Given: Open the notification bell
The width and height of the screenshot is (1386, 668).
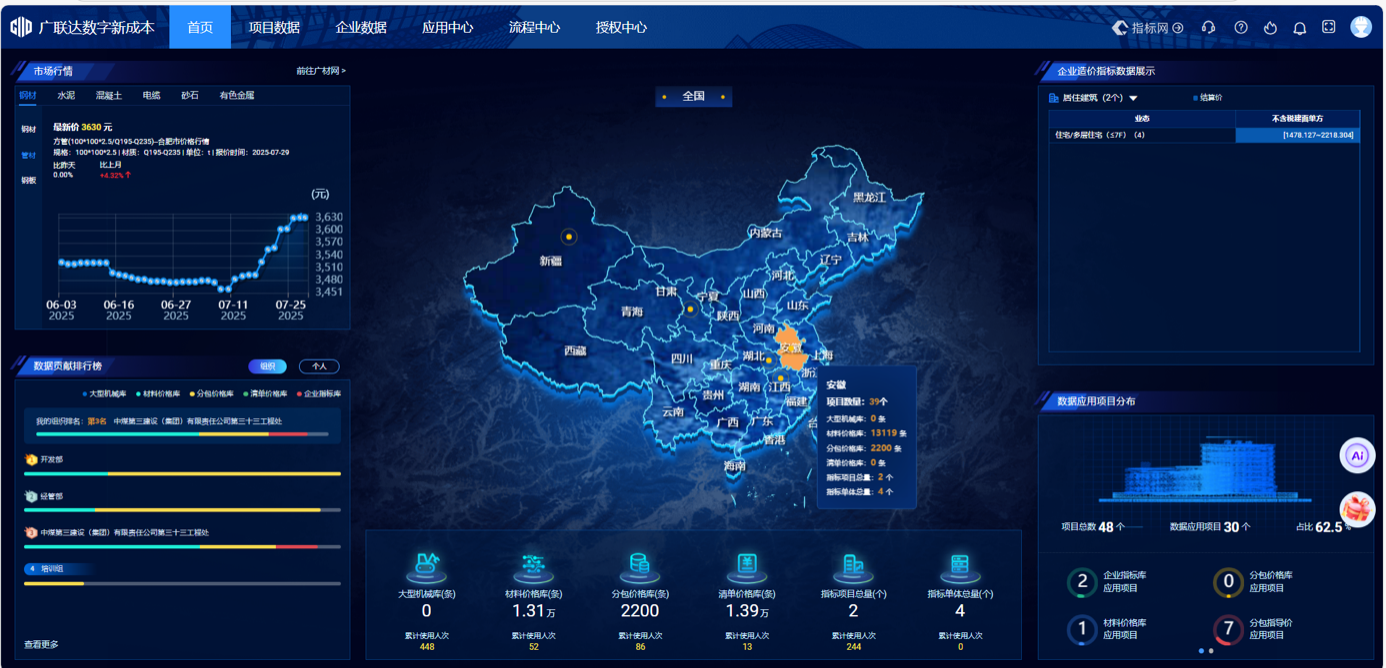Looking at the screenshot, I should coord(1299,28).
